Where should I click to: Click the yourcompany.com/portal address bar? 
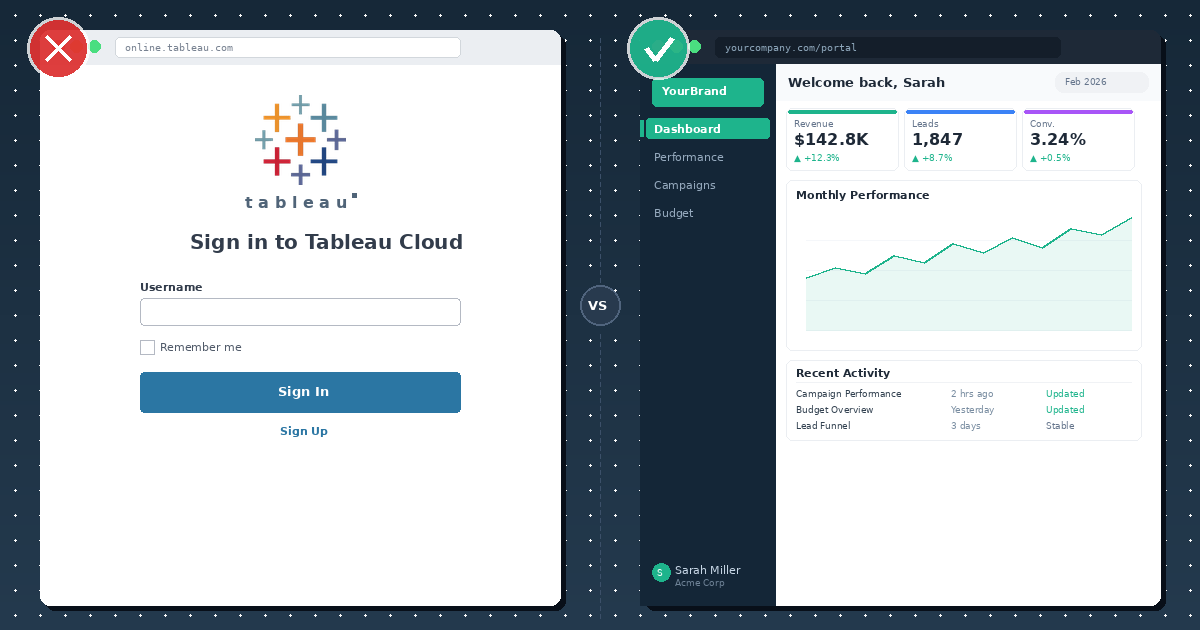(888, 47)
